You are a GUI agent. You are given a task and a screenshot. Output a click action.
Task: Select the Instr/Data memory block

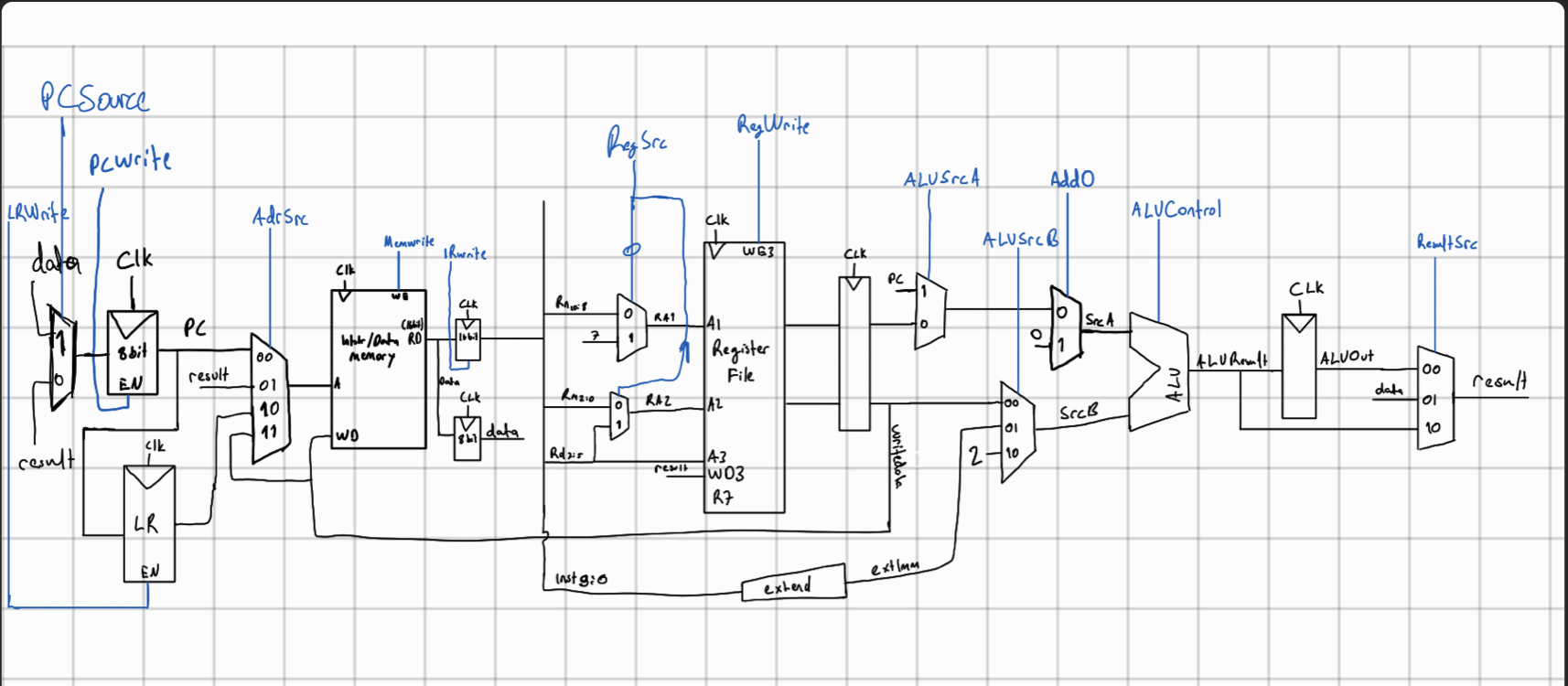[x=378, y=370]
